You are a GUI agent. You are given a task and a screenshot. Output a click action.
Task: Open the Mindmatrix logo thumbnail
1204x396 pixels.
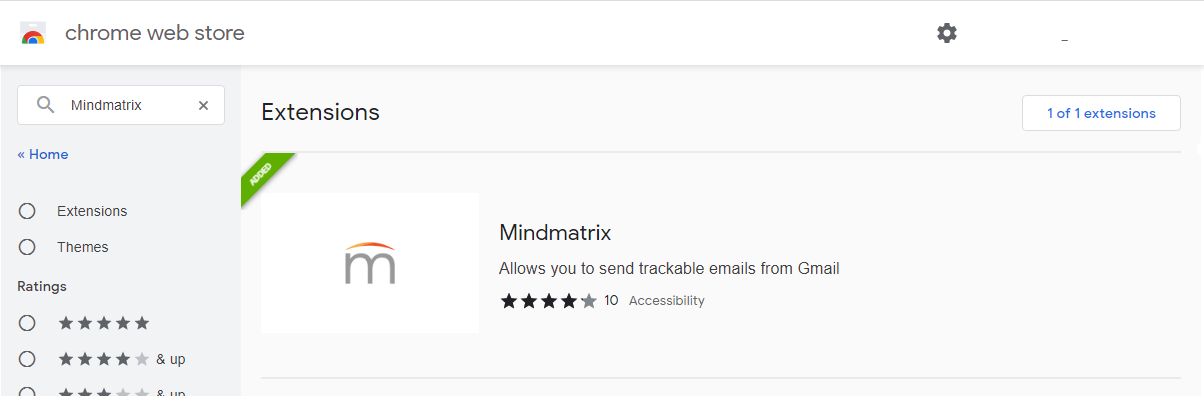(x=370, y=263)
